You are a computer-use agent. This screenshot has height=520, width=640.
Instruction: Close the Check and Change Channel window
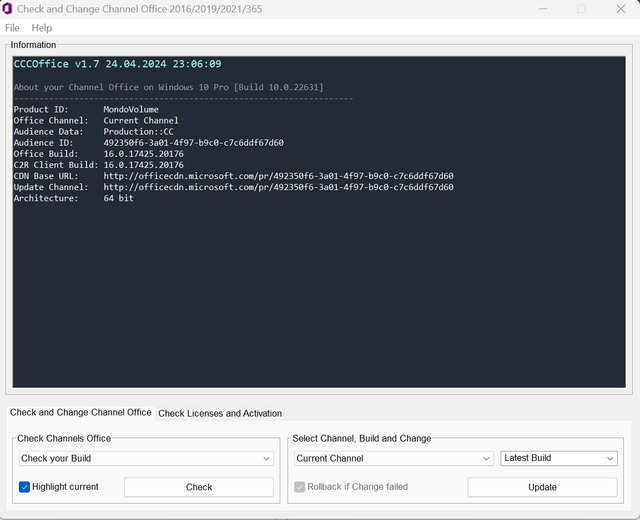pyautogui.click(x=620, y=9)
